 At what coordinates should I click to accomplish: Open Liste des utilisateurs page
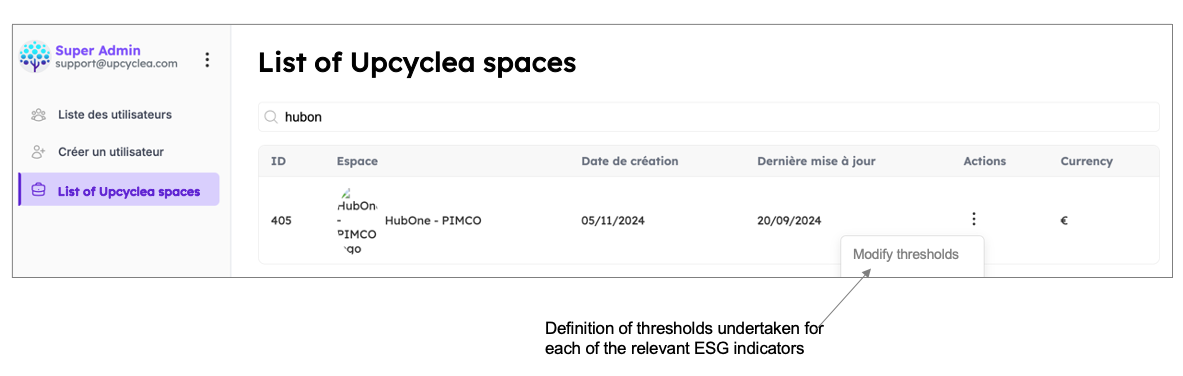coord(115,116)
